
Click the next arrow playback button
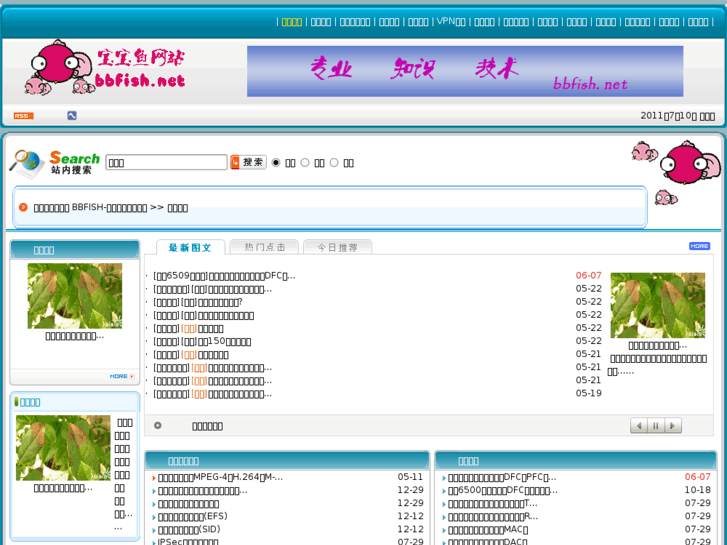[x=673, y=425]
